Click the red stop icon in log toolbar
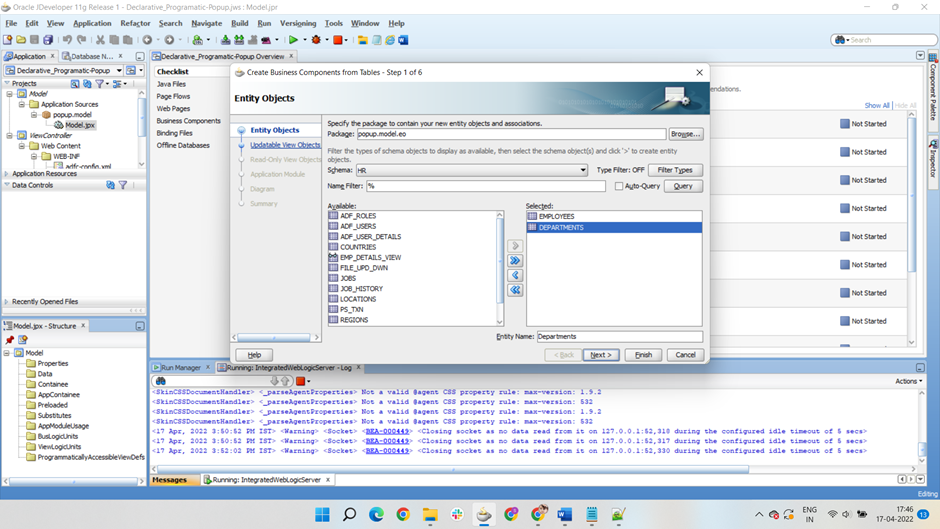This screenshot has width=940, height=529. coord(300,381)
